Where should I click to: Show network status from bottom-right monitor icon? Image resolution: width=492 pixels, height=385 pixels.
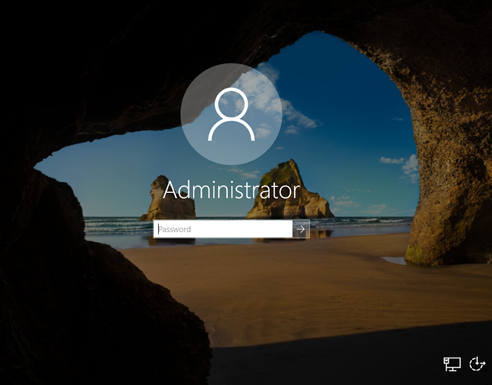452,364
